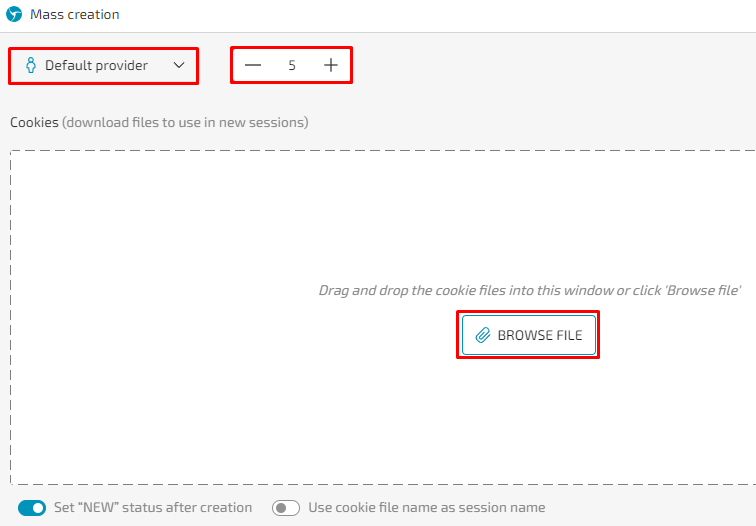Expand the provider list via chevron arrow
Screen dimensions: 756x526
pos(179,65)
